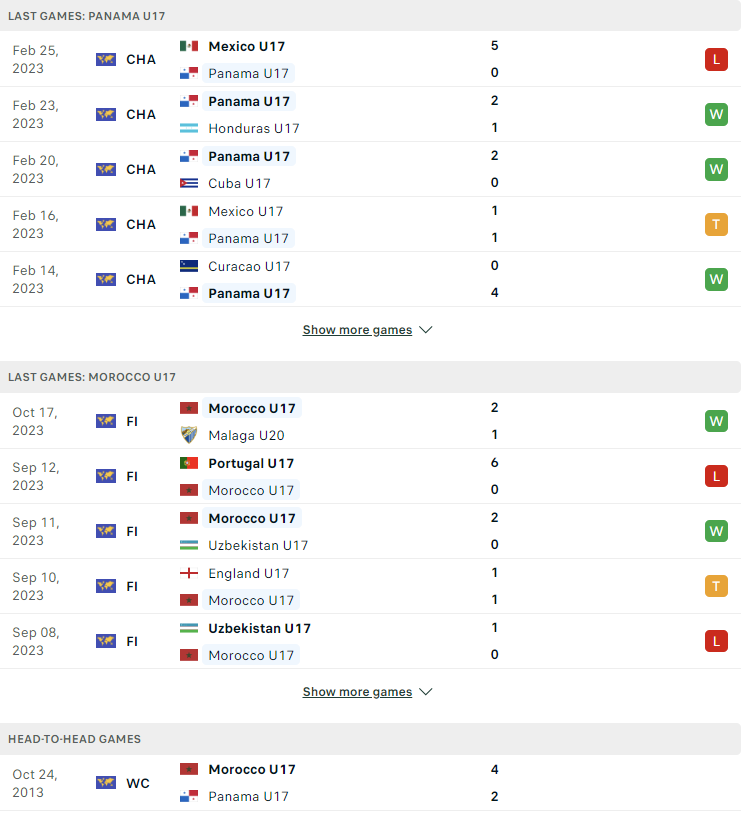Open Portugal U17 team link
This screenshot has width=742, height=814.
pos(251,463)
